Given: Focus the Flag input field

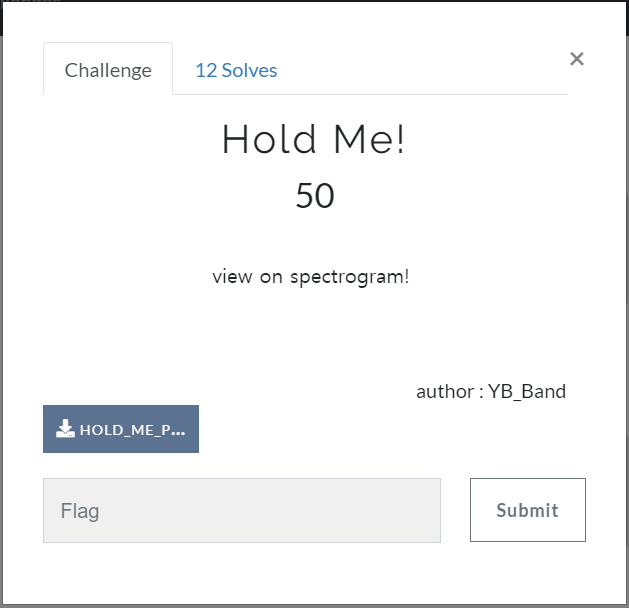Looking at the screenshot, I should point(241,510).
